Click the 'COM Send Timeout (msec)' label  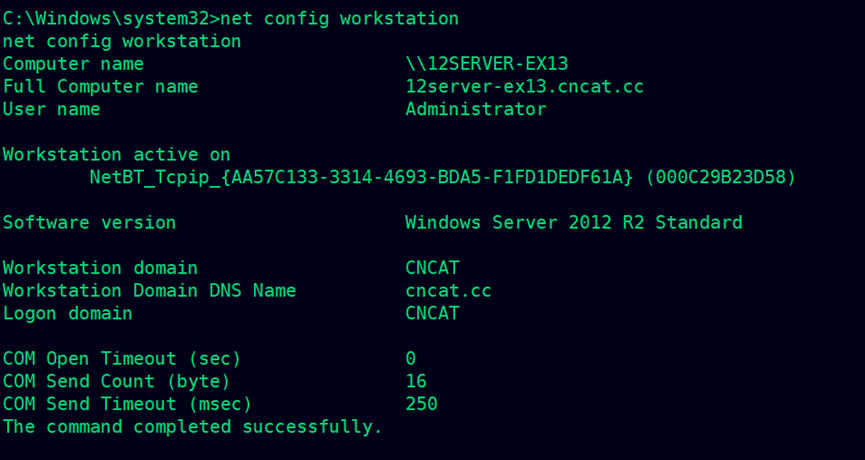(127, 404)
